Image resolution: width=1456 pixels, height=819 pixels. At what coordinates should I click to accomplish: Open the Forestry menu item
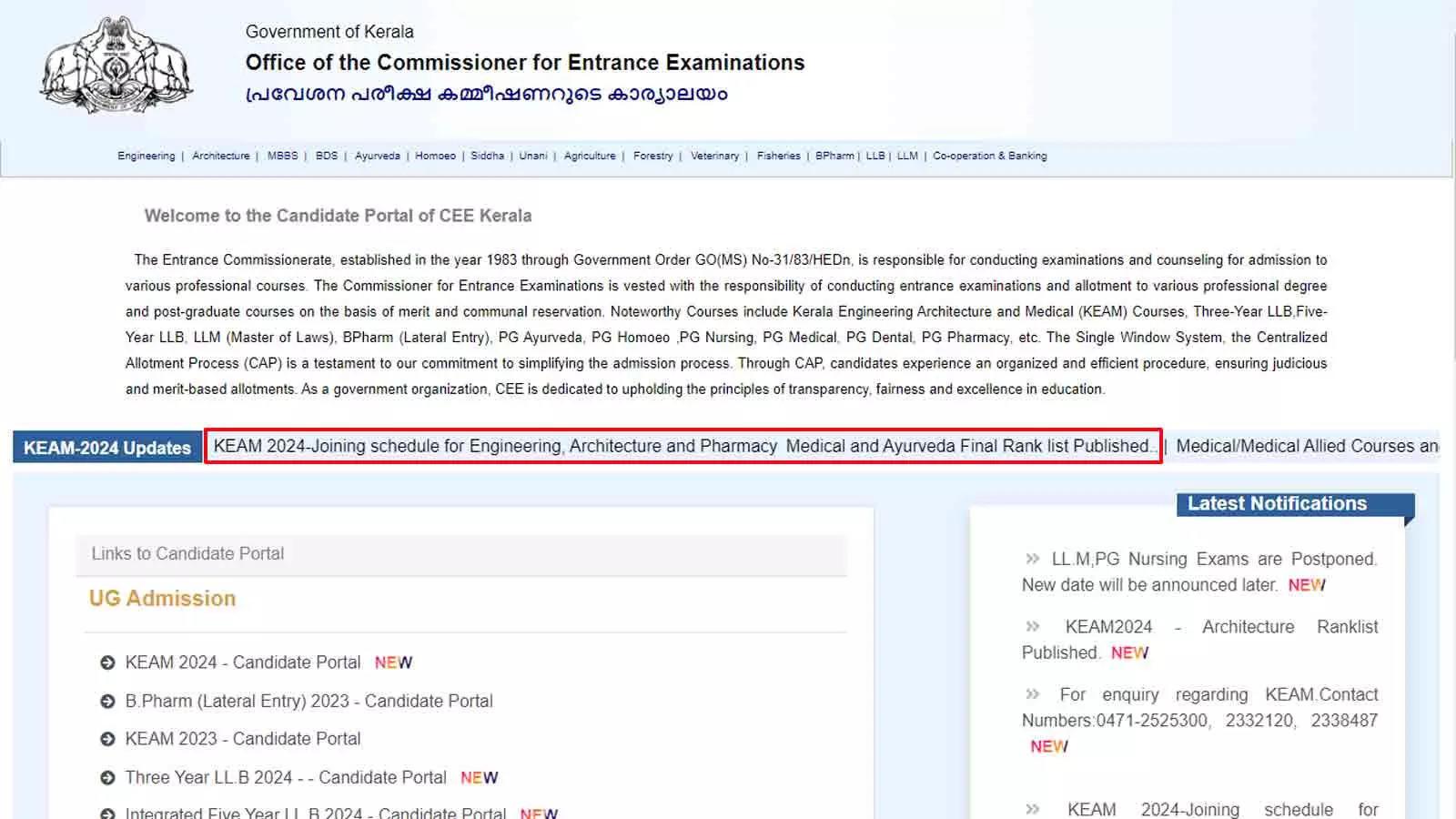tap(653, 157)
